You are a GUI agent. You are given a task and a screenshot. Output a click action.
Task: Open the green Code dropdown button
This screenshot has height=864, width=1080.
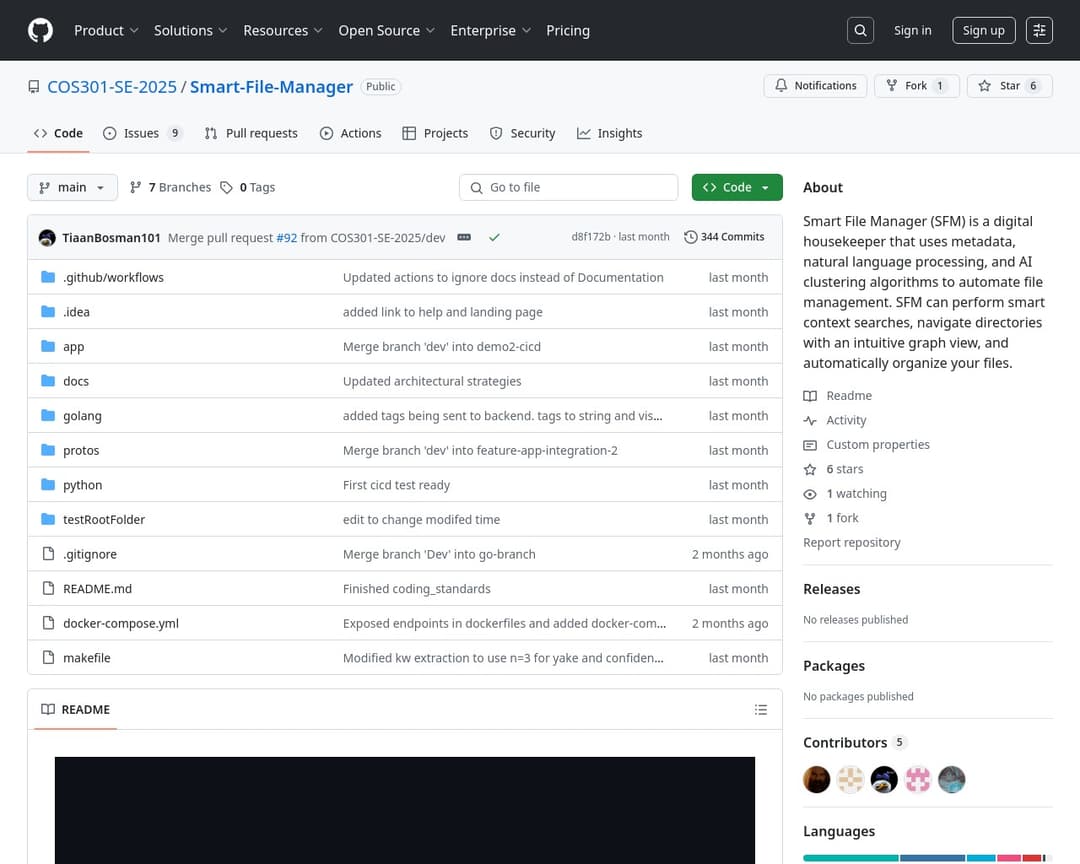737,187
